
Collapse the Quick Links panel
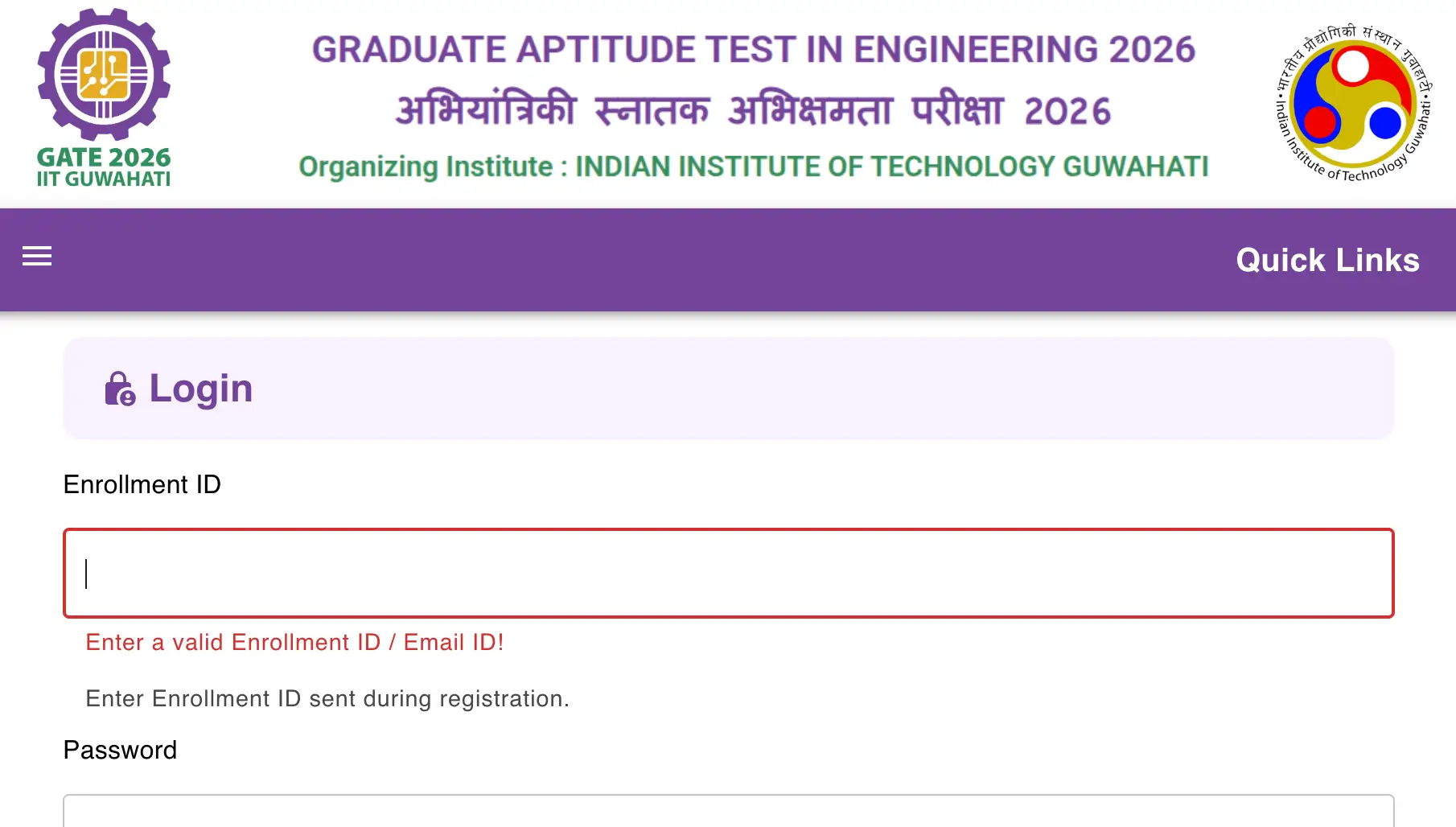pos(1326,259)
